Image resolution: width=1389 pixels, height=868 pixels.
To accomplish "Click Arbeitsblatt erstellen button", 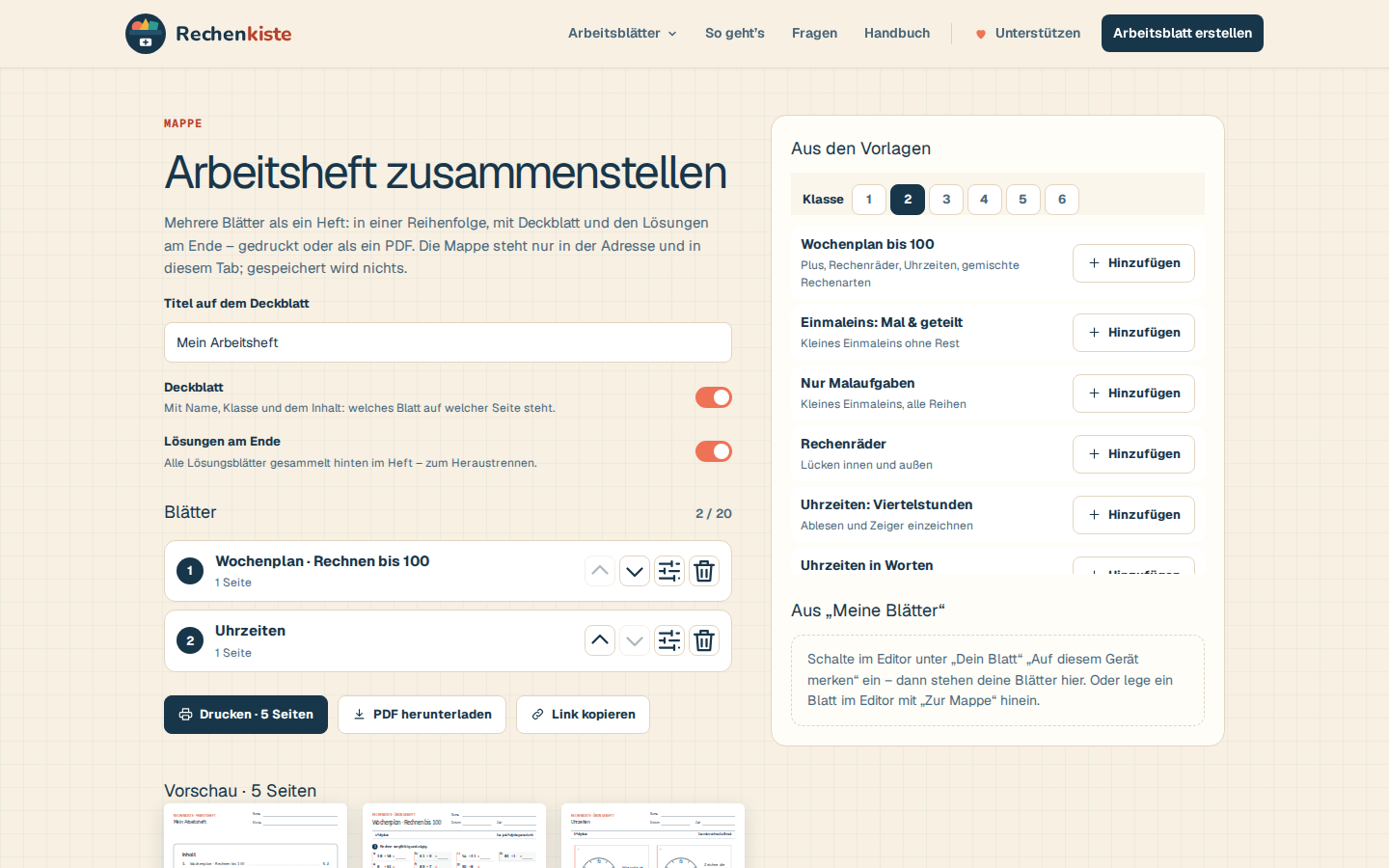I will 1183,33.
